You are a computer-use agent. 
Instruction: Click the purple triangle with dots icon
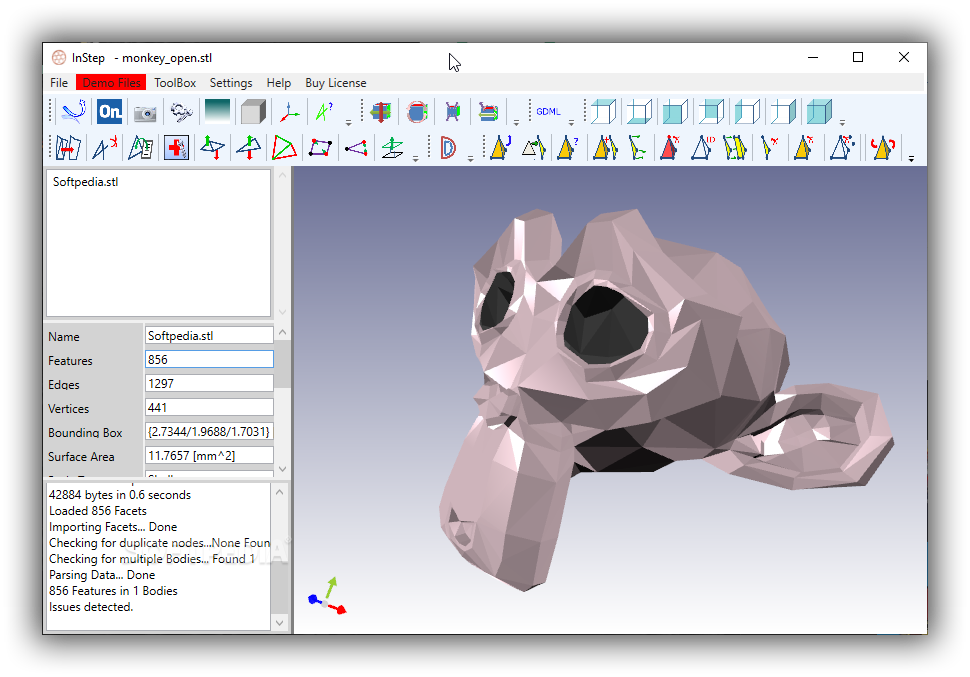[356, 148]
